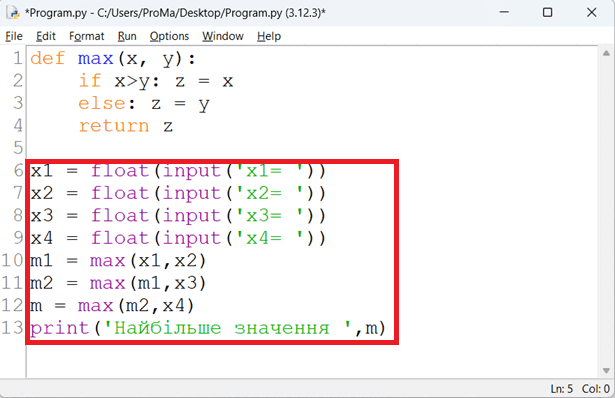Image resolution: width=615 pixels, height=398 pixels.
Task: Click the Python file icon in title bar
Action: [13, 13]
